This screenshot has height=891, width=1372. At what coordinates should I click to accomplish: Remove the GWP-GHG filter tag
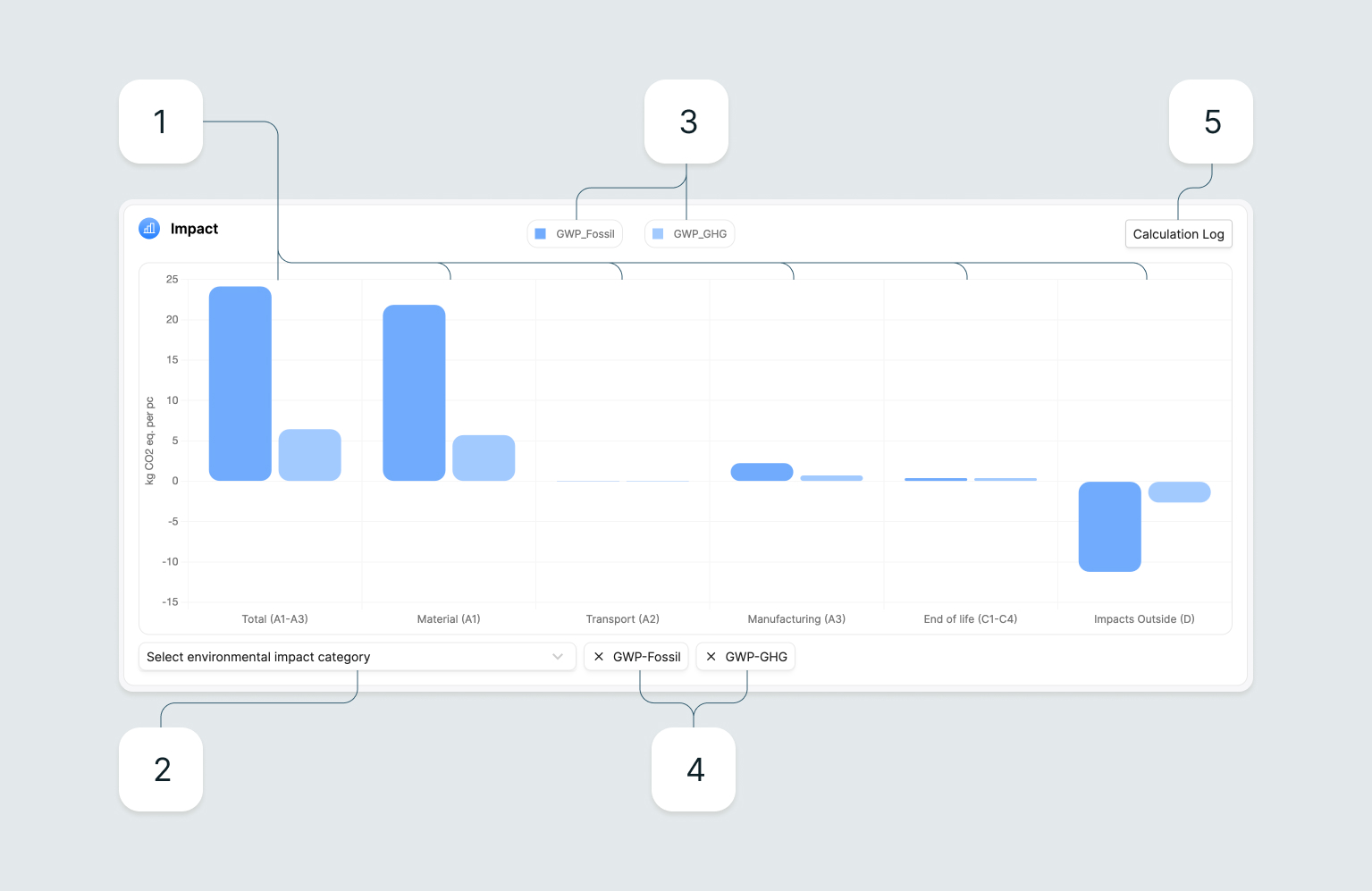pyautogui.click(x=711, y=657)
